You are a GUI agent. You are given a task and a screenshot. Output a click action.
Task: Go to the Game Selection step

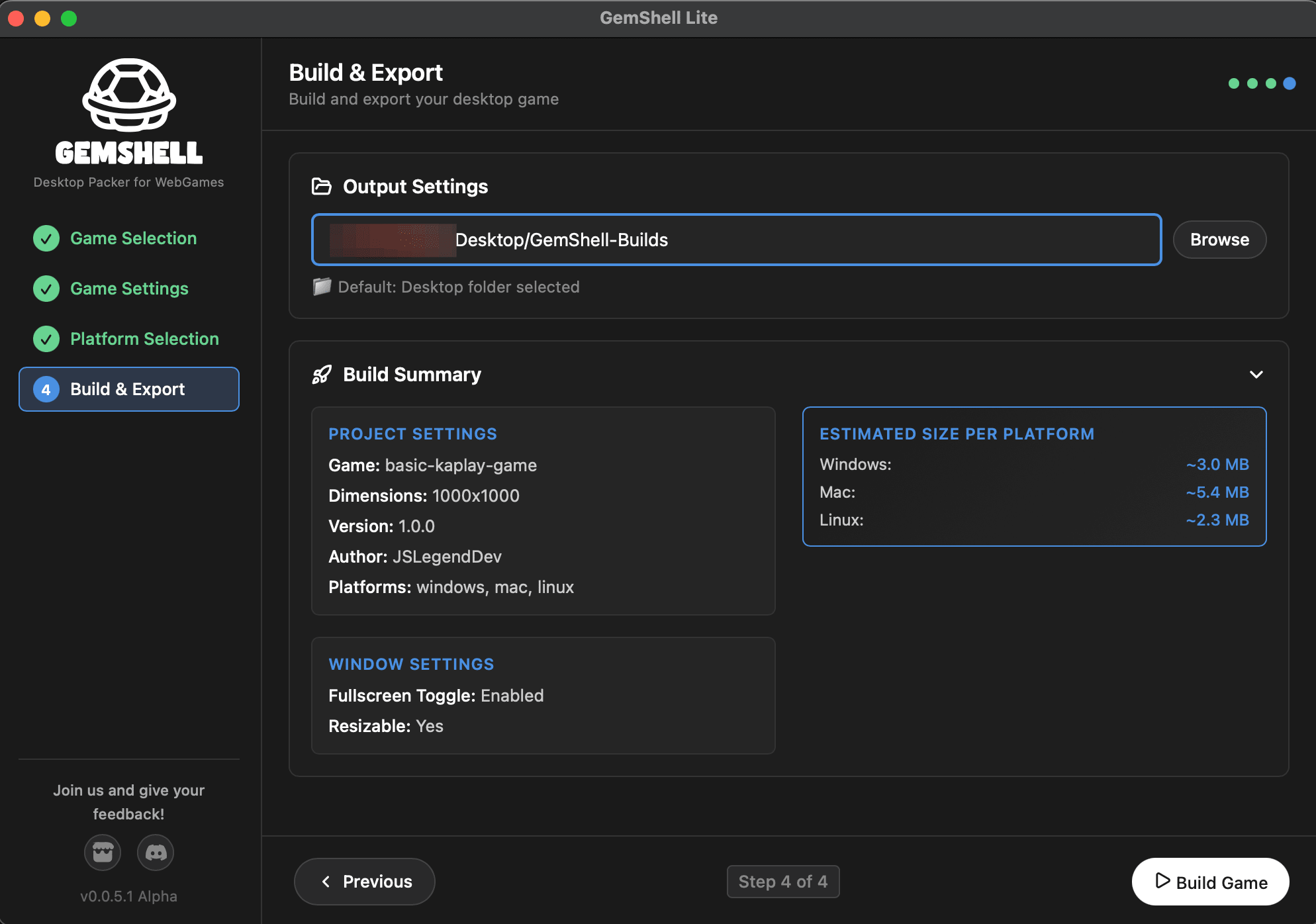point(133,238)
